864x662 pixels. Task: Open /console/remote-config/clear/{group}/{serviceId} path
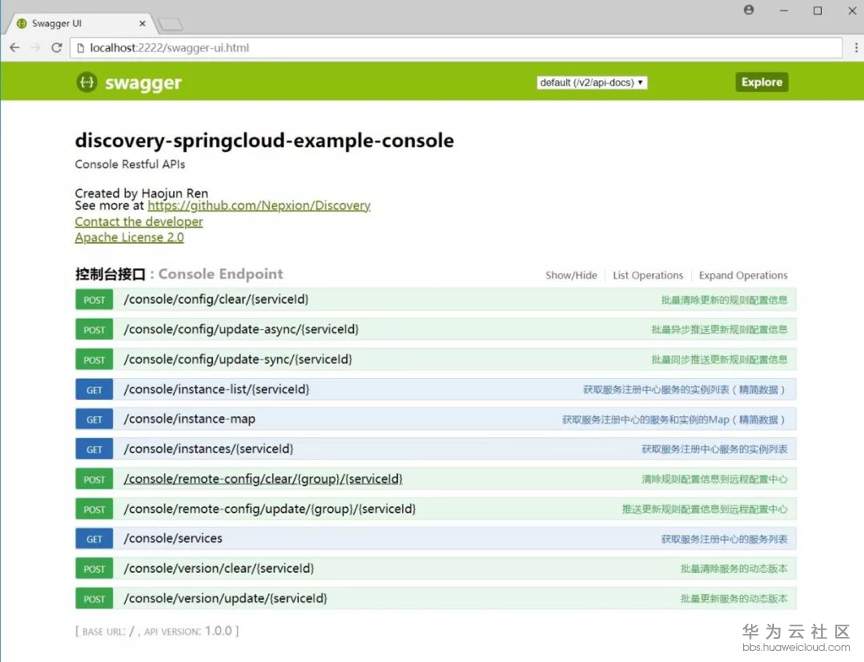(263, 479)
